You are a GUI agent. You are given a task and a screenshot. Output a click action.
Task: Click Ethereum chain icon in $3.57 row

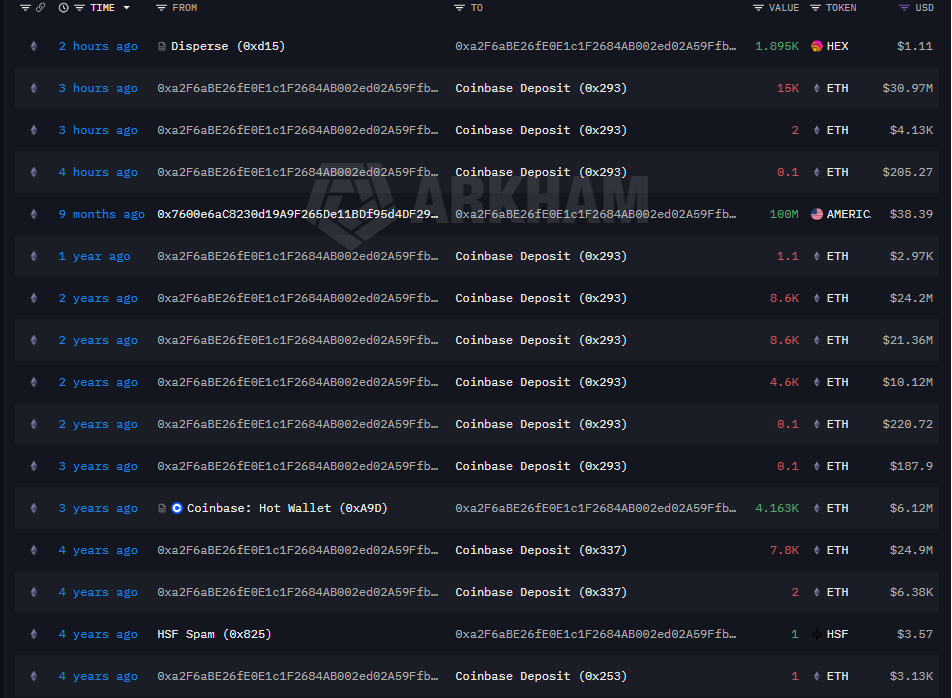tap(34, 634)
